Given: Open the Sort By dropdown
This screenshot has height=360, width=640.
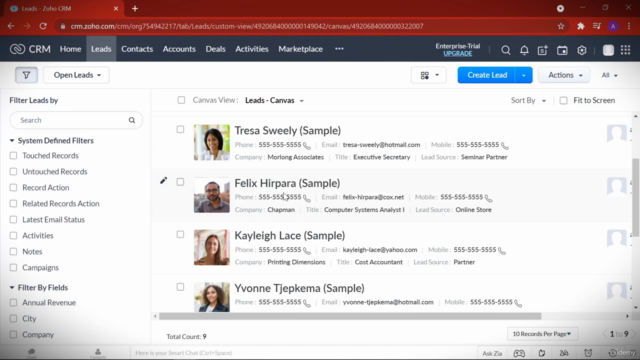Looking at the screenshot, I should point(528,100).
